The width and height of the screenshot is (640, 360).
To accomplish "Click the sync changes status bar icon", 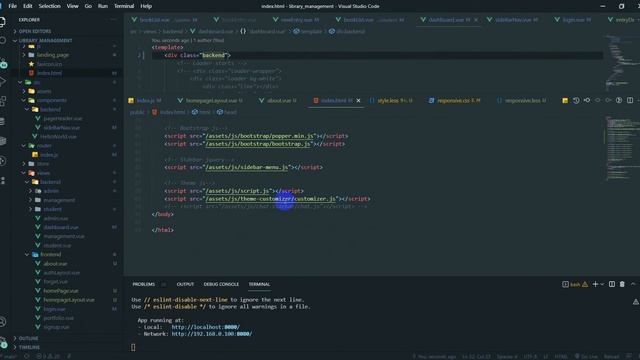I will [x=27, y=356].
